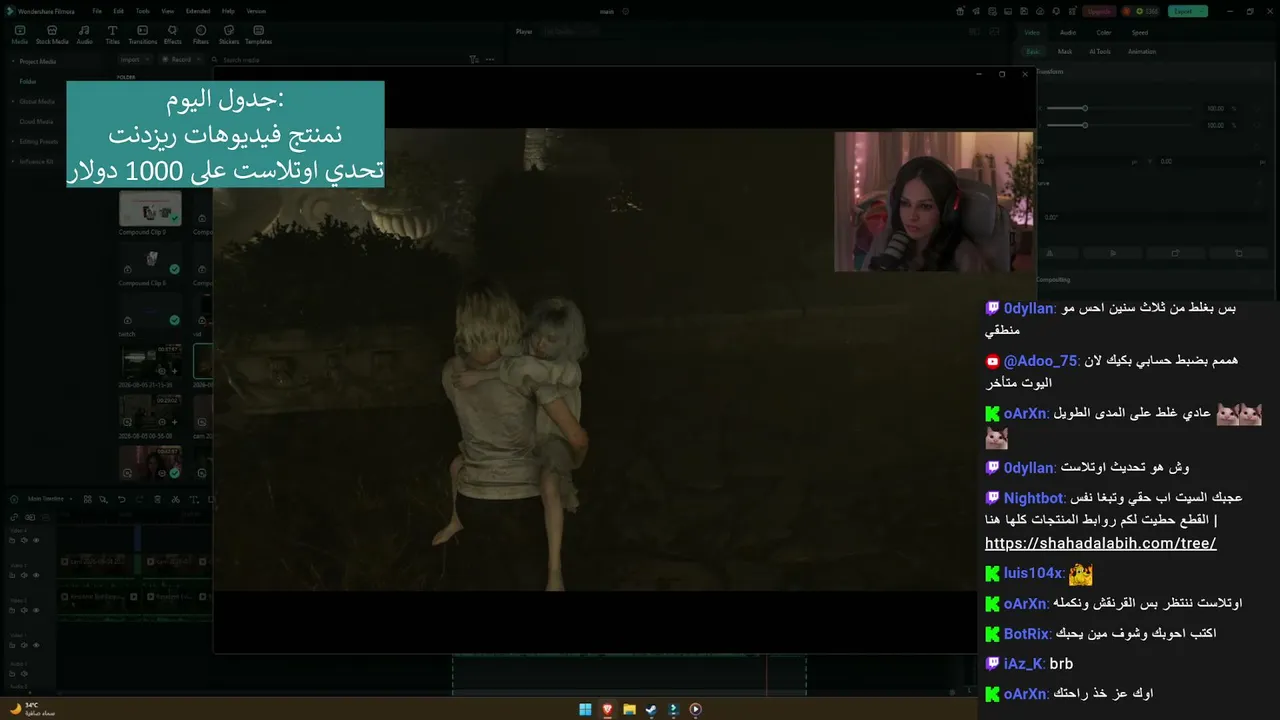The width and height of the screenshot is (1280, 720).
Task: Open the Export dropdown arrow
Action: tap(1202, 12)
